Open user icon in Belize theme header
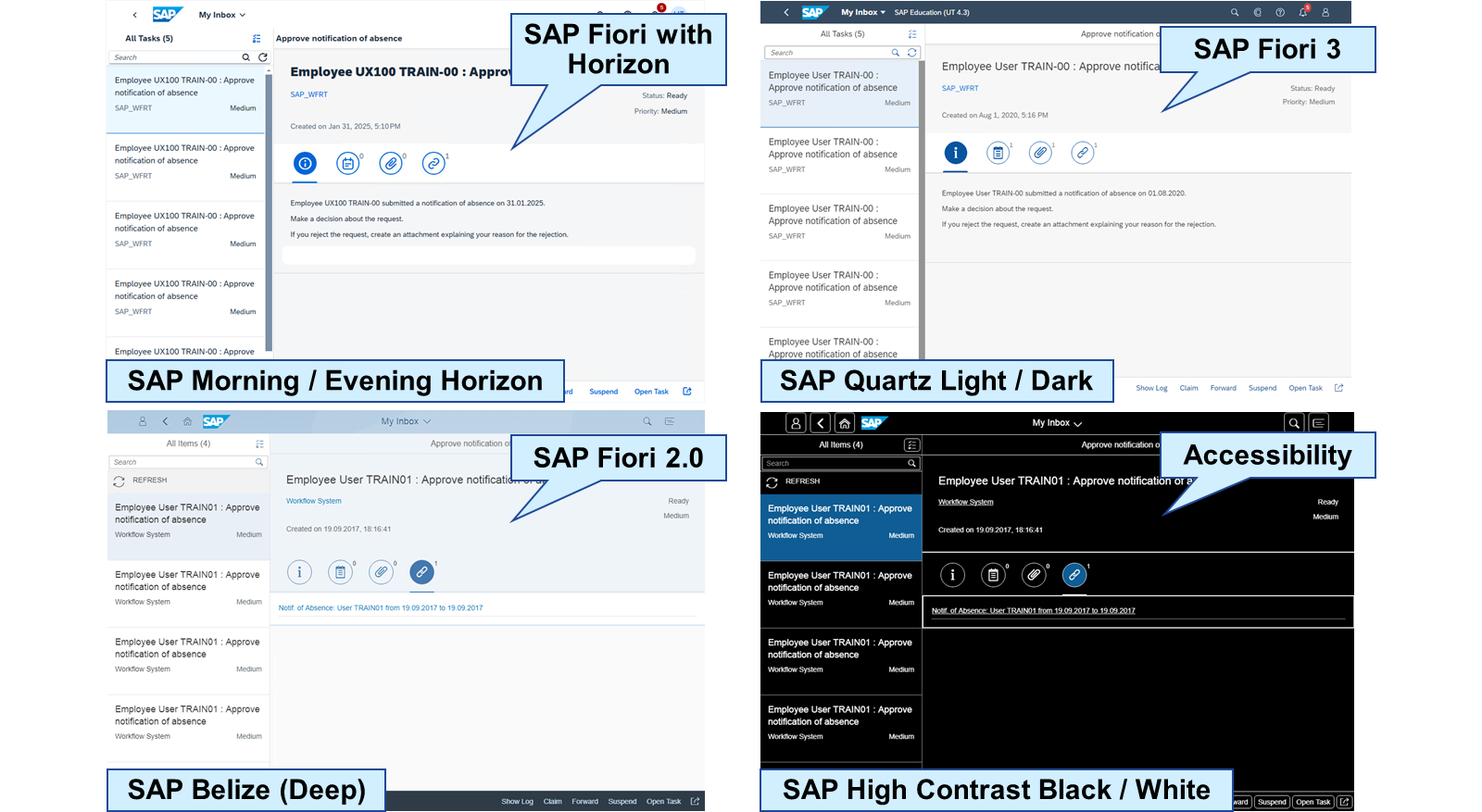This screenshot has height=812, width=1482. pos(143,421)
